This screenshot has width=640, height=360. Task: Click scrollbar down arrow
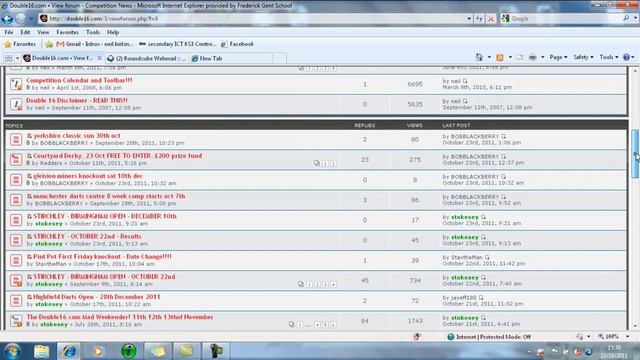635,326
